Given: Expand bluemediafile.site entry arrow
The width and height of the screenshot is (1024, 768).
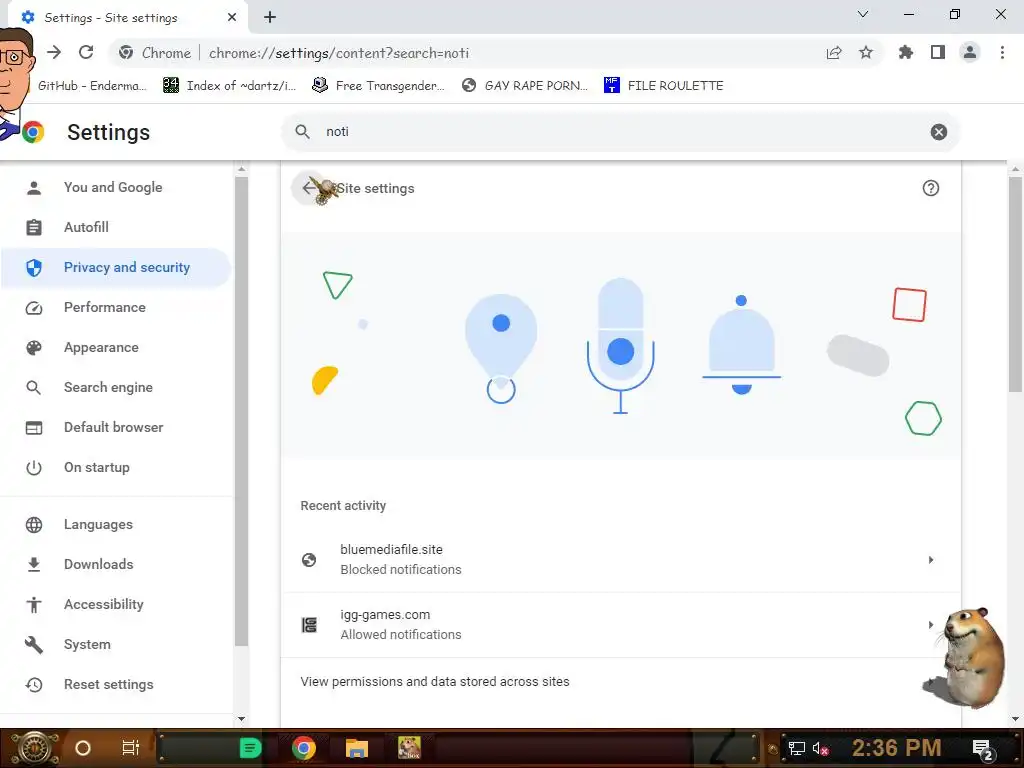Looking at the screenshot, I should [x=931, y=560].
